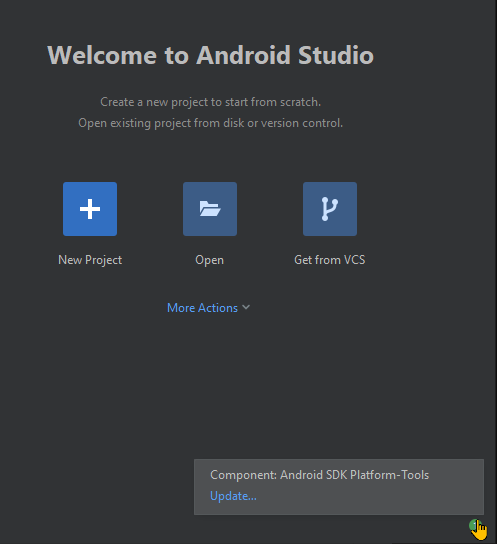Click the Android SDK Platform-Tools notification balloon
This screenshot has height=544, width=497.
click(339, 487)
